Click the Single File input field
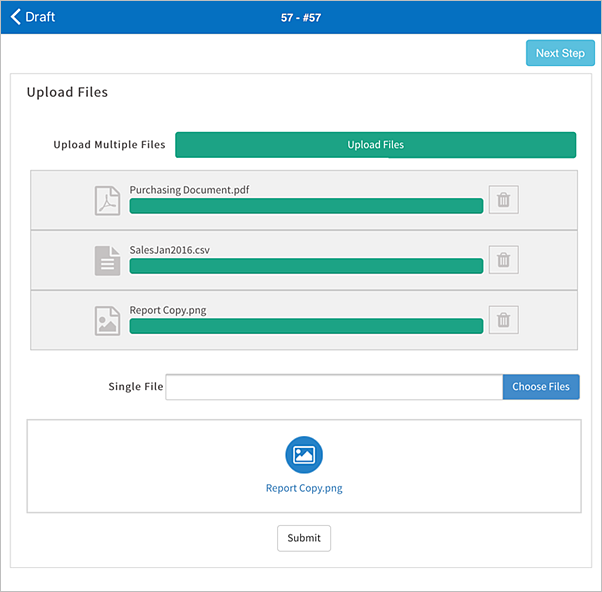 click(333, 387)
